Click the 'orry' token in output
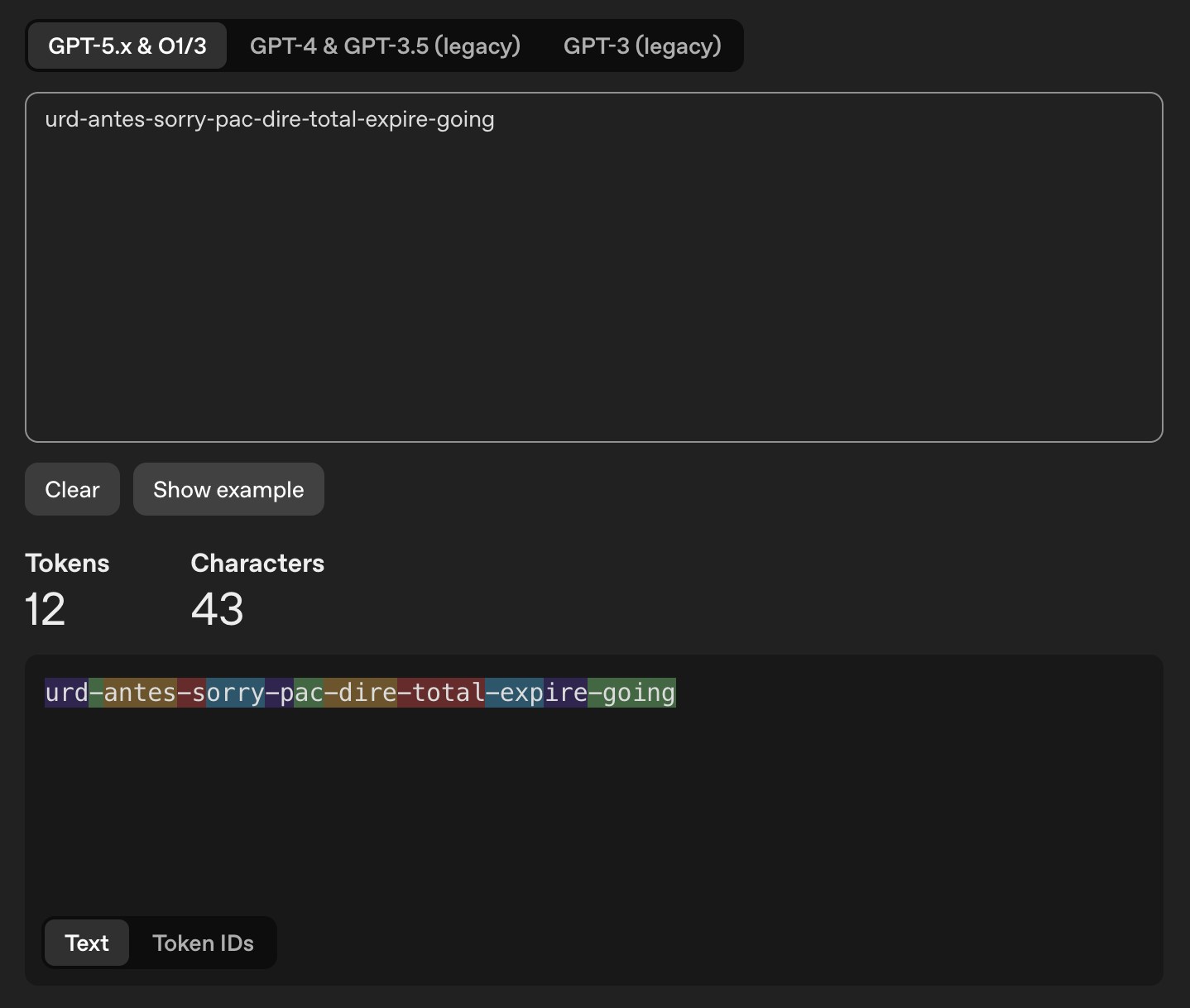The width and height of the screenshot is (1190, 1008). click(x=235, y=692)
